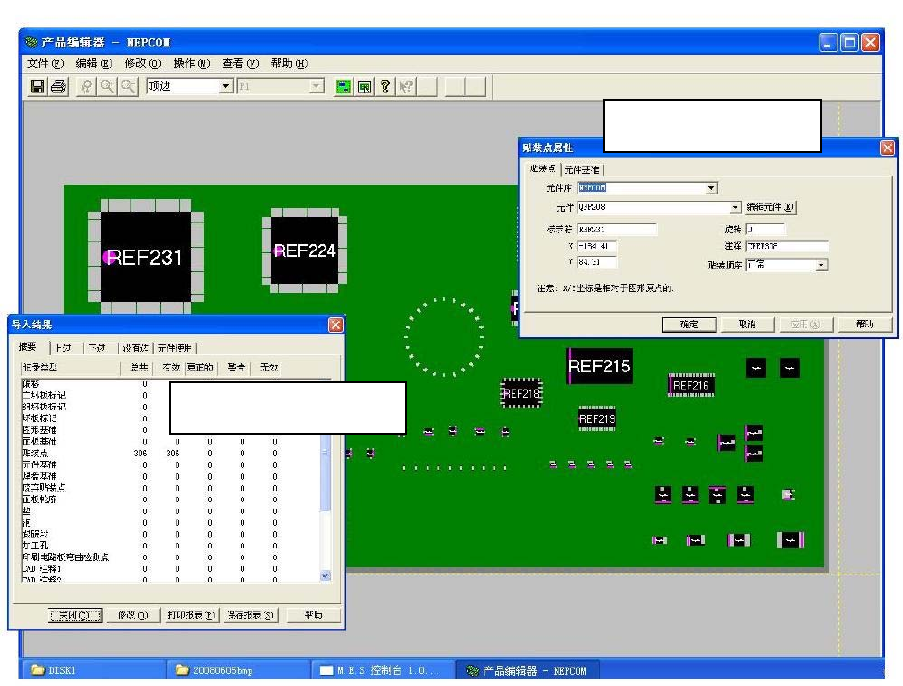The width and height of the screenshot is (903, 686).
Task: Click the 确定 button in properties dialog
Action: (x=689, y=324)
